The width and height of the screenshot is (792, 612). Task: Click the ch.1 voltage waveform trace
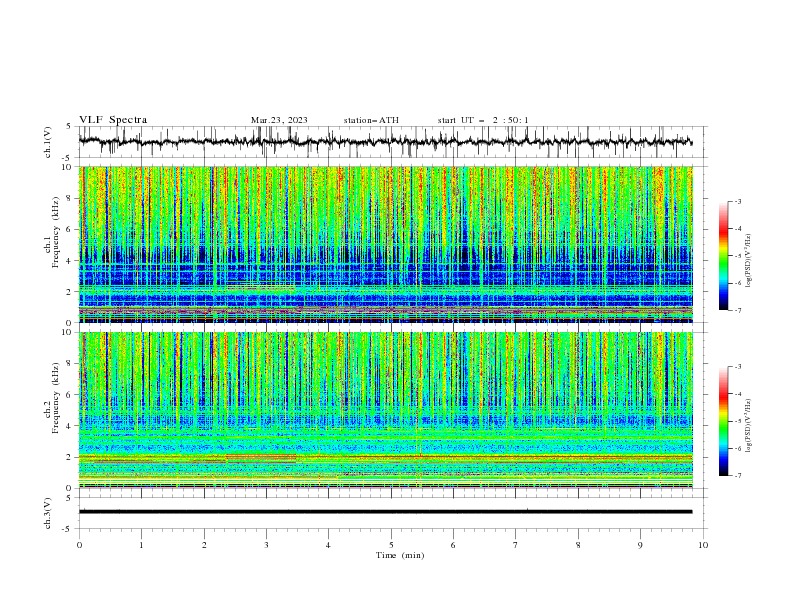[x=385, y=142]
